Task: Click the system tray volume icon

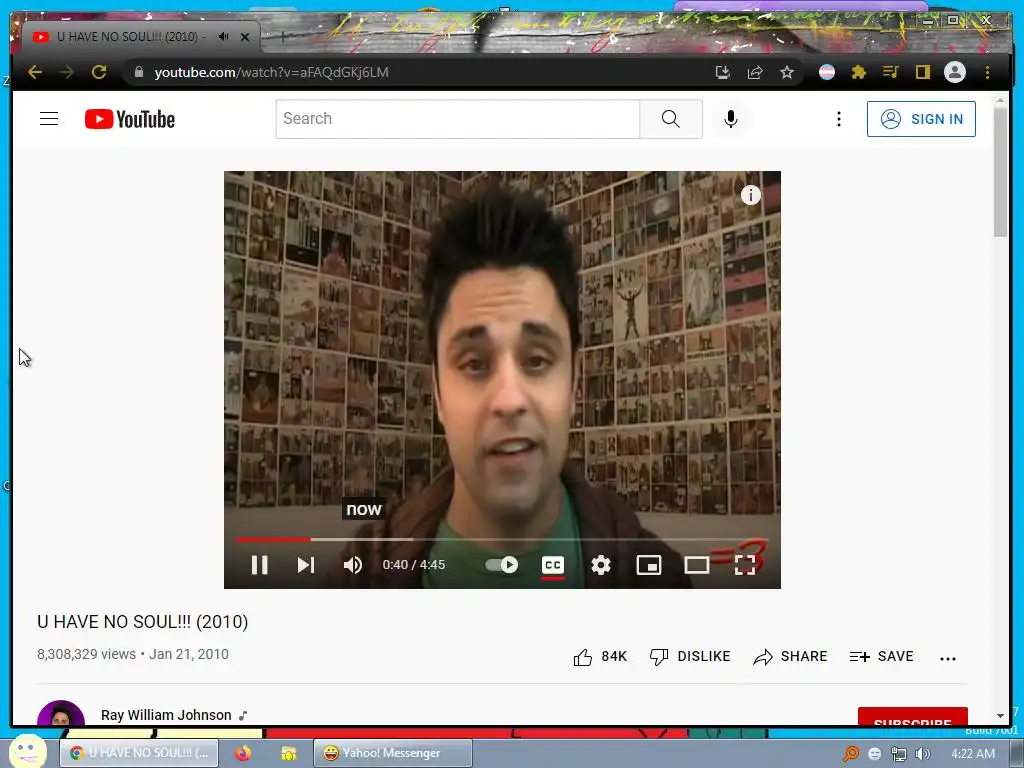Action: (x=922, y=754)
